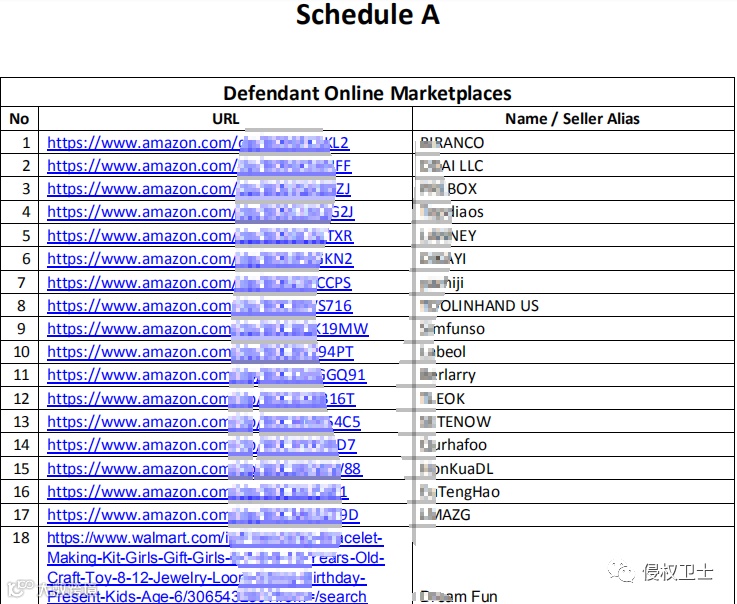
Task: Select the seller name OLINHAND US
Action: coord(479,306)
